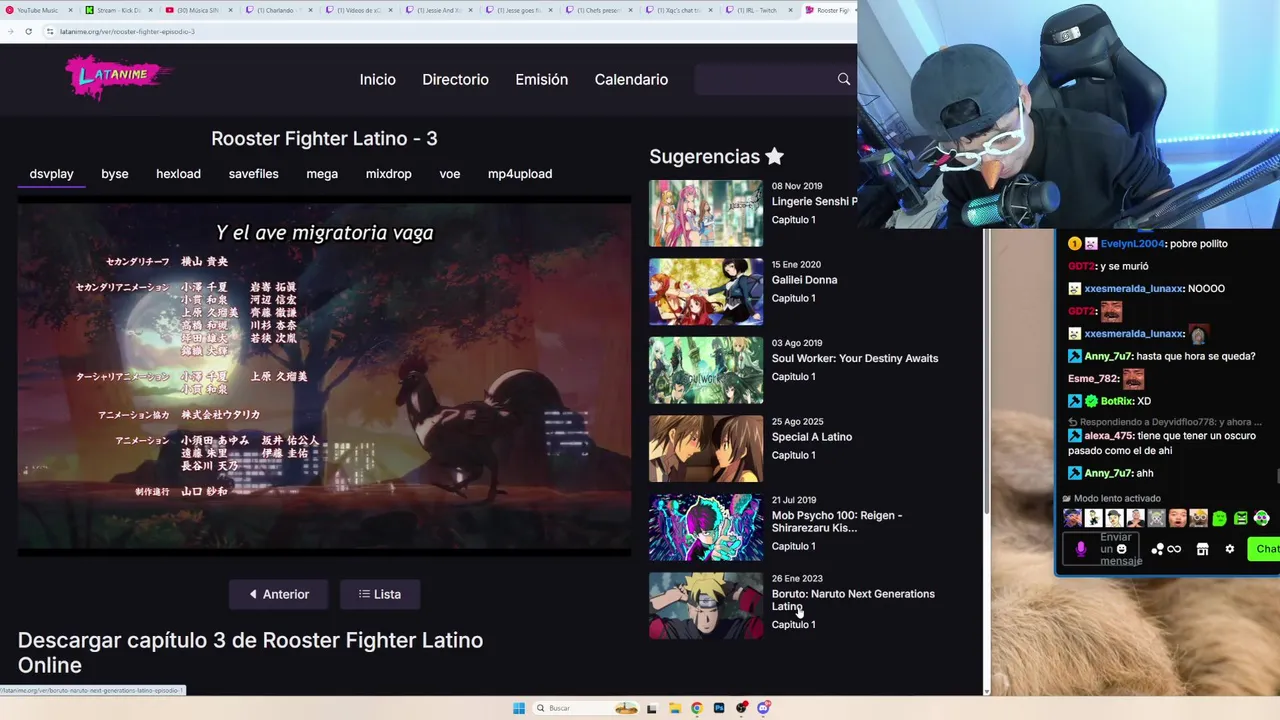Screen dimensions: 1280x720
Task: Open Google Chrome from taskbar
Action: 696,708
